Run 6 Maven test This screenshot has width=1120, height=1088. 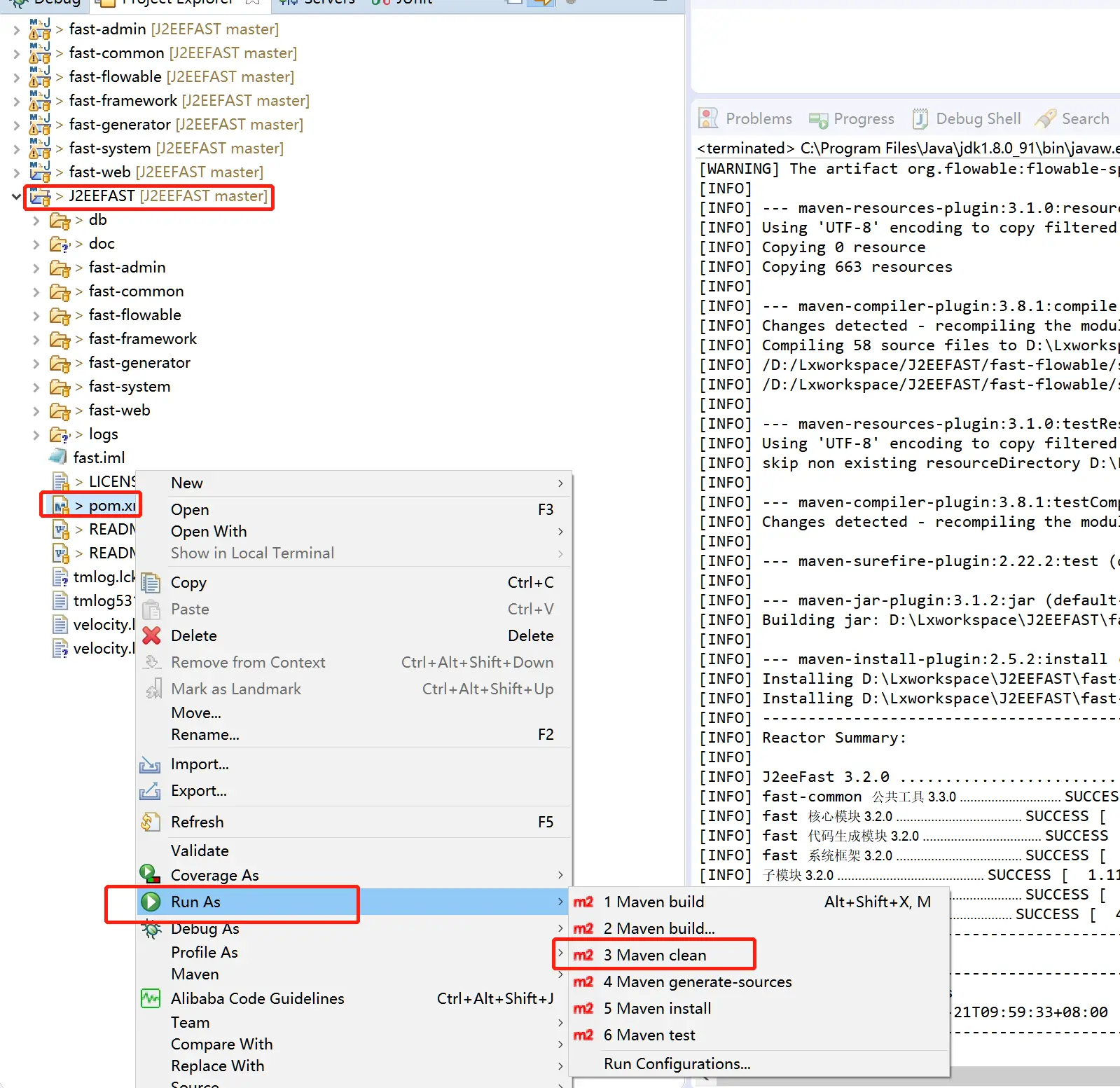click(759, 1035)
